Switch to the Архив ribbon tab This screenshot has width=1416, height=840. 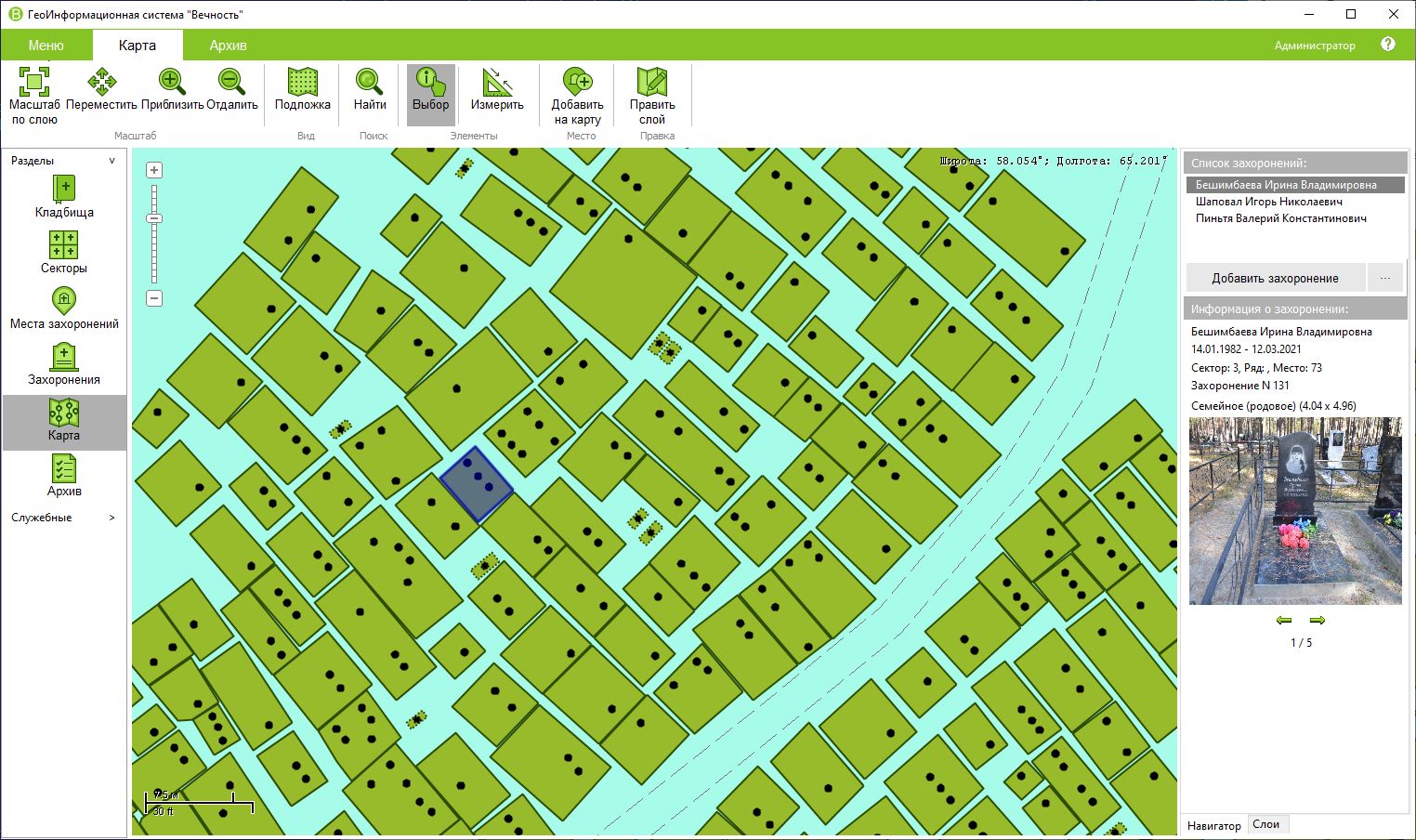tap(228, 46)
